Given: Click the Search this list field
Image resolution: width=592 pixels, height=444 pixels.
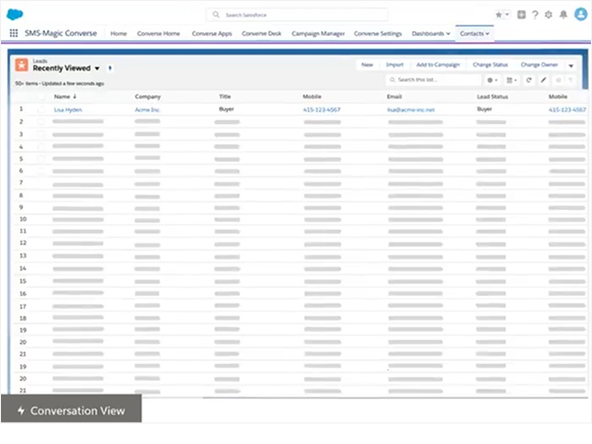Looking at the screenshot, I should (434, 80).
